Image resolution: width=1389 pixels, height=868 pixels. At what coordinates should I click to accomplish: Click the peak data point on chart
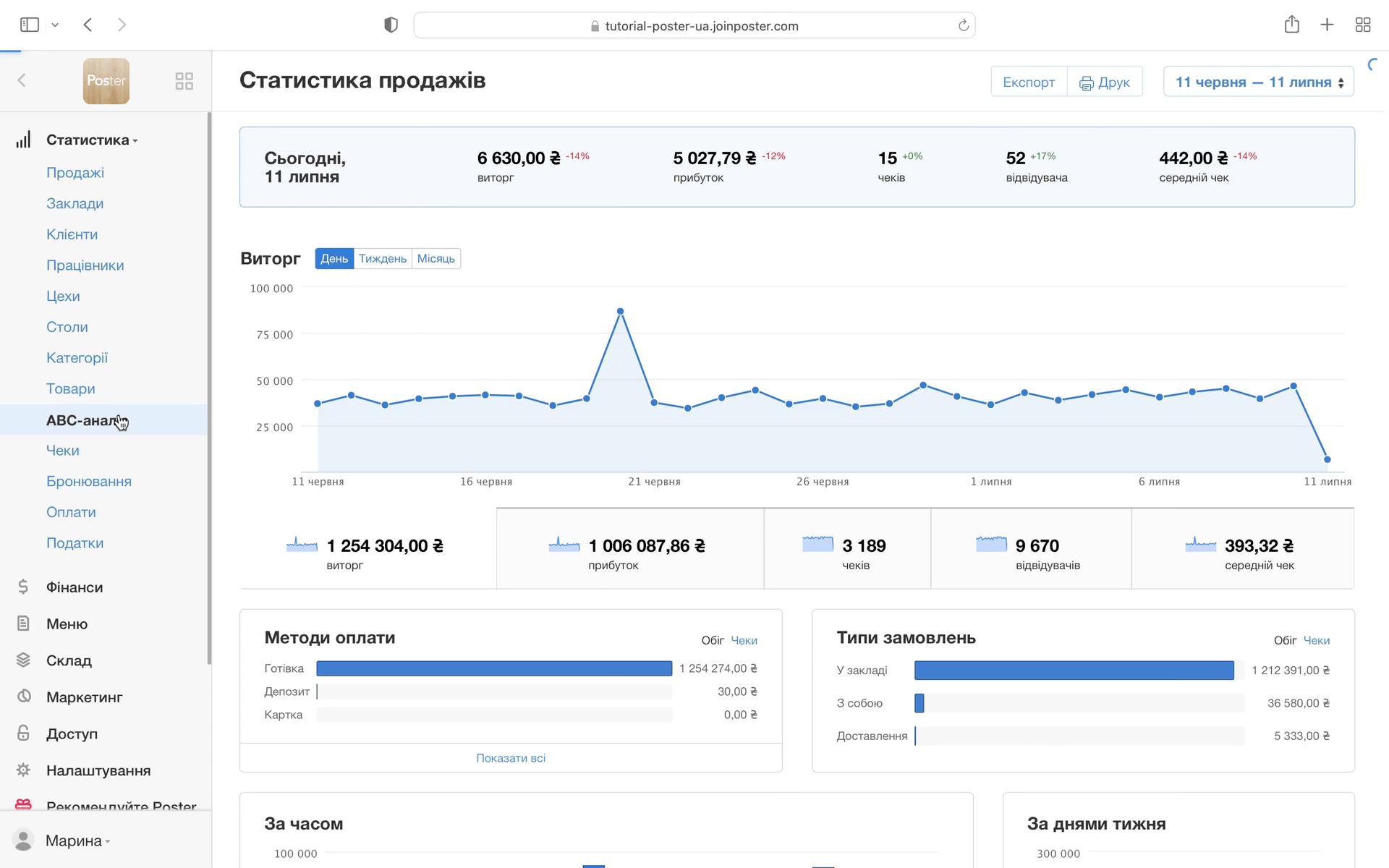click(620, 312)
